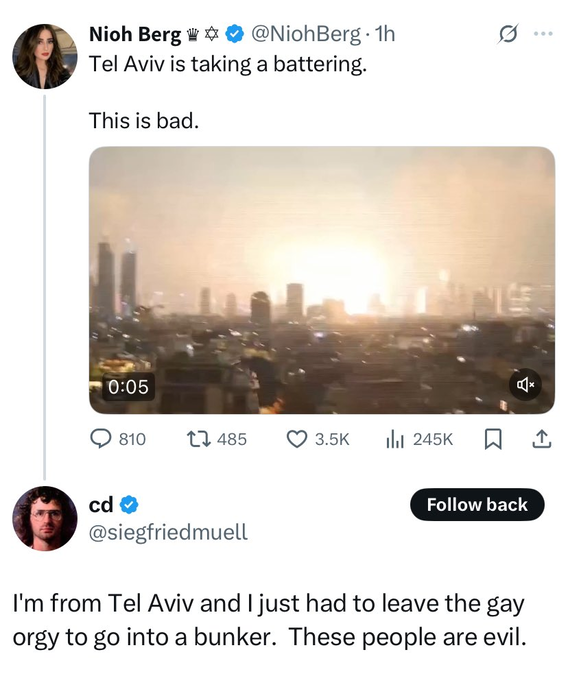Open the share icon under the video

click(541, 439)
